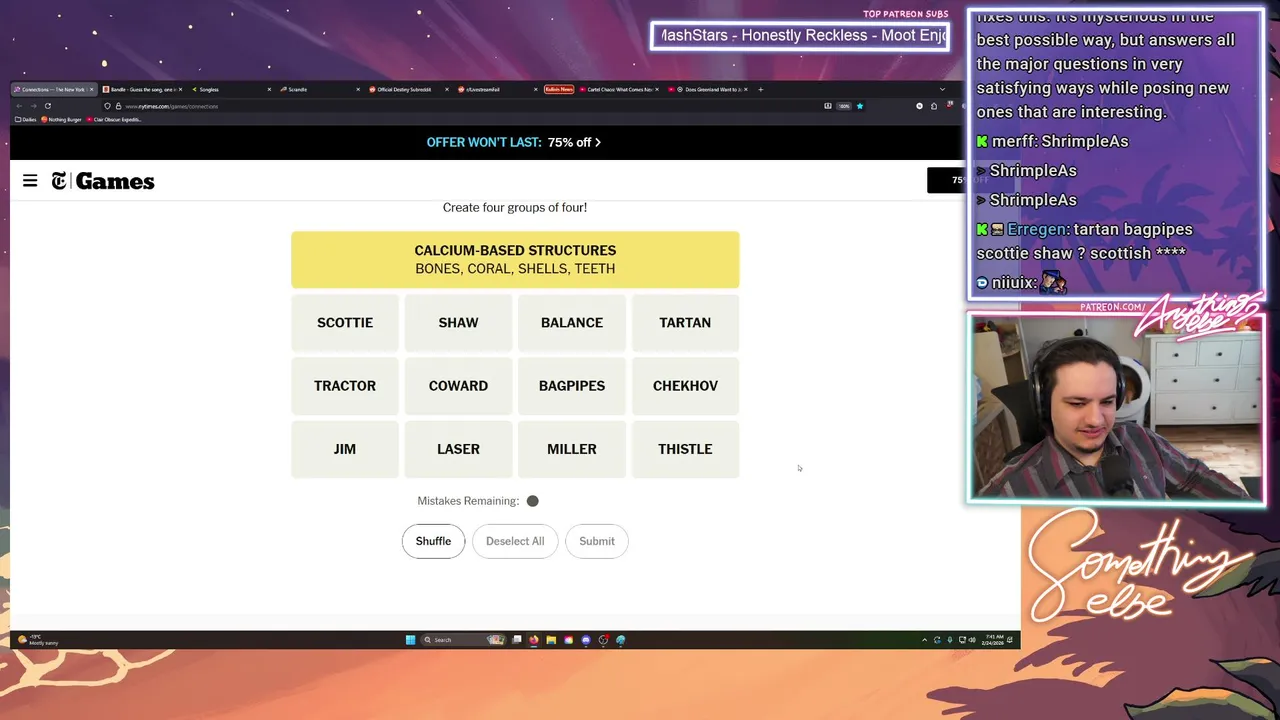Click the NYT Games logo
This screenshot has height=720, width=1280.
(103, 181)
